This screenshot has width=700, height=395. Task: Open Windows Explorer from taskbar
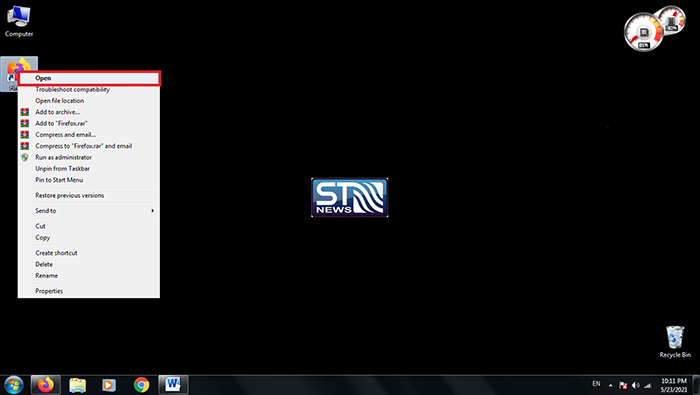[77, 385]
